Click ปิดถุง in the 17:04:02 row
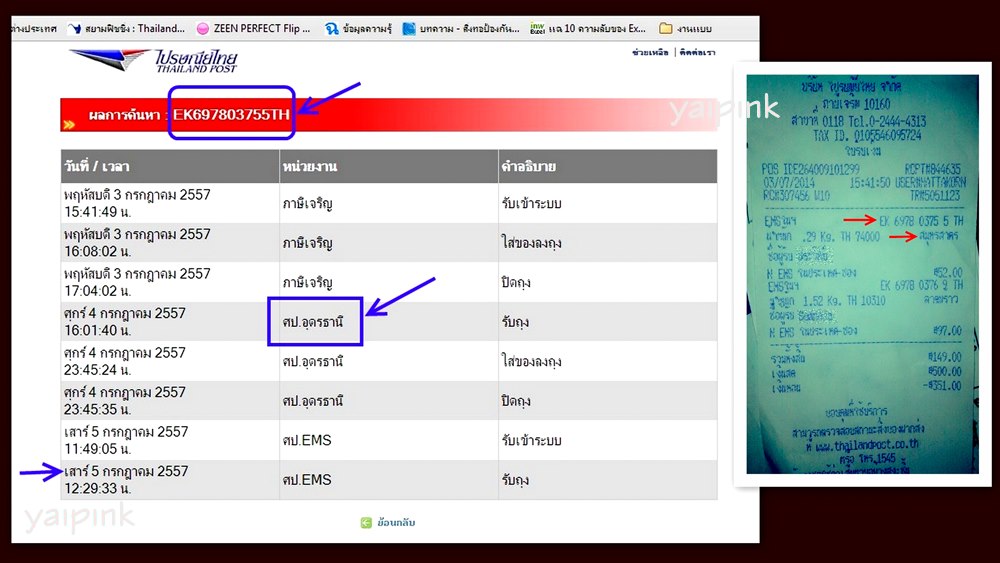The height and width of the screenshot is (563, 1000). click(x=515, y=282)
